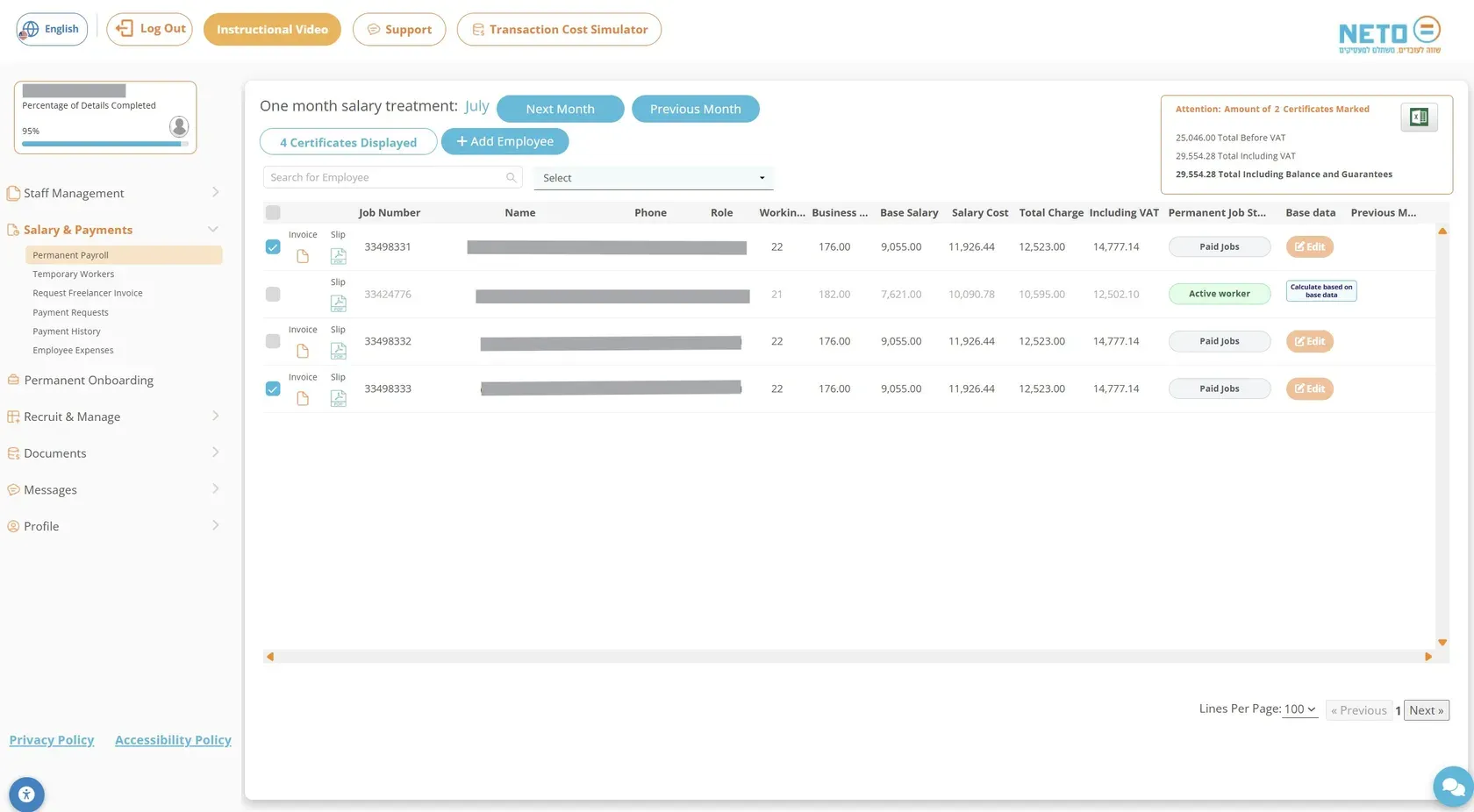1474x812 pixels.
Task: Open the Transaction Cost Simulator
Action: coord(559,29)
